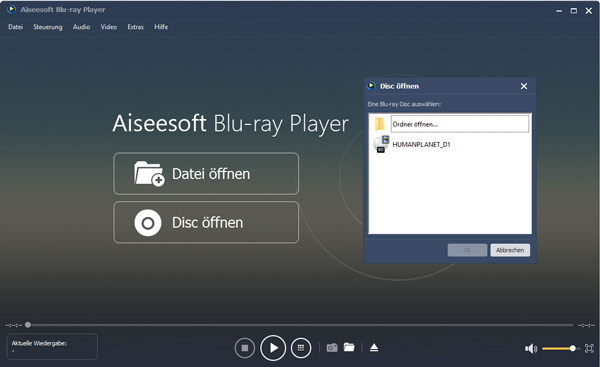Open the Audio menu
600x367 pixels.
[x=82, y=27]
